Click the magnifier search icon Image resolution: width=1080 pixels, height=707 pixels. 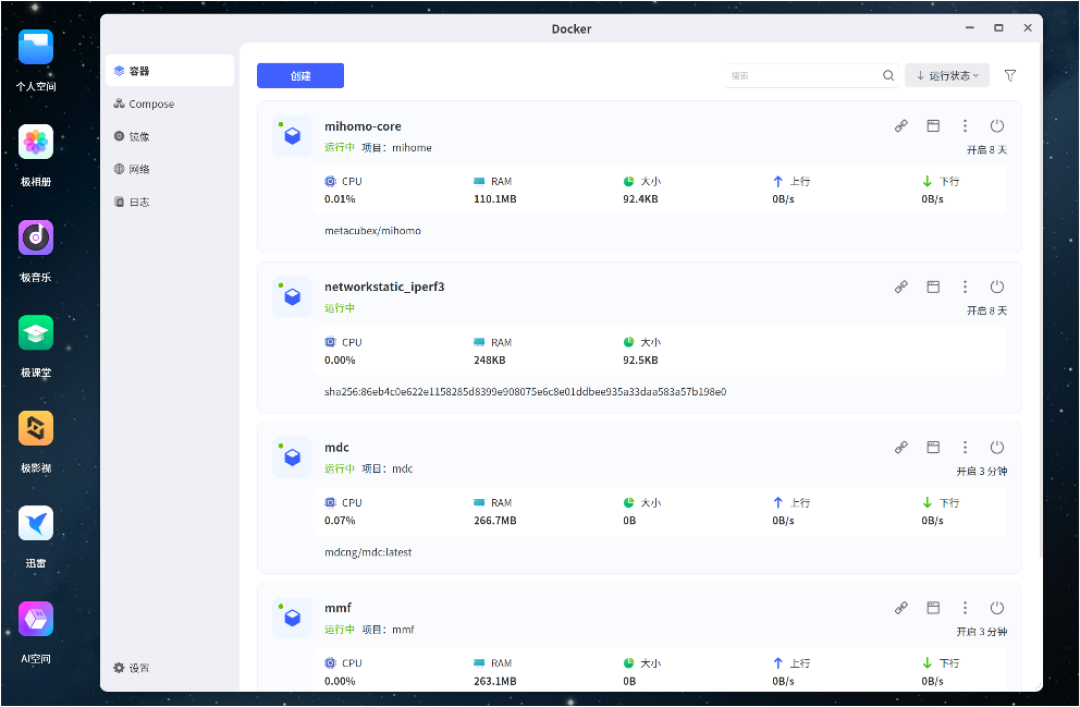tap(889, 76)
